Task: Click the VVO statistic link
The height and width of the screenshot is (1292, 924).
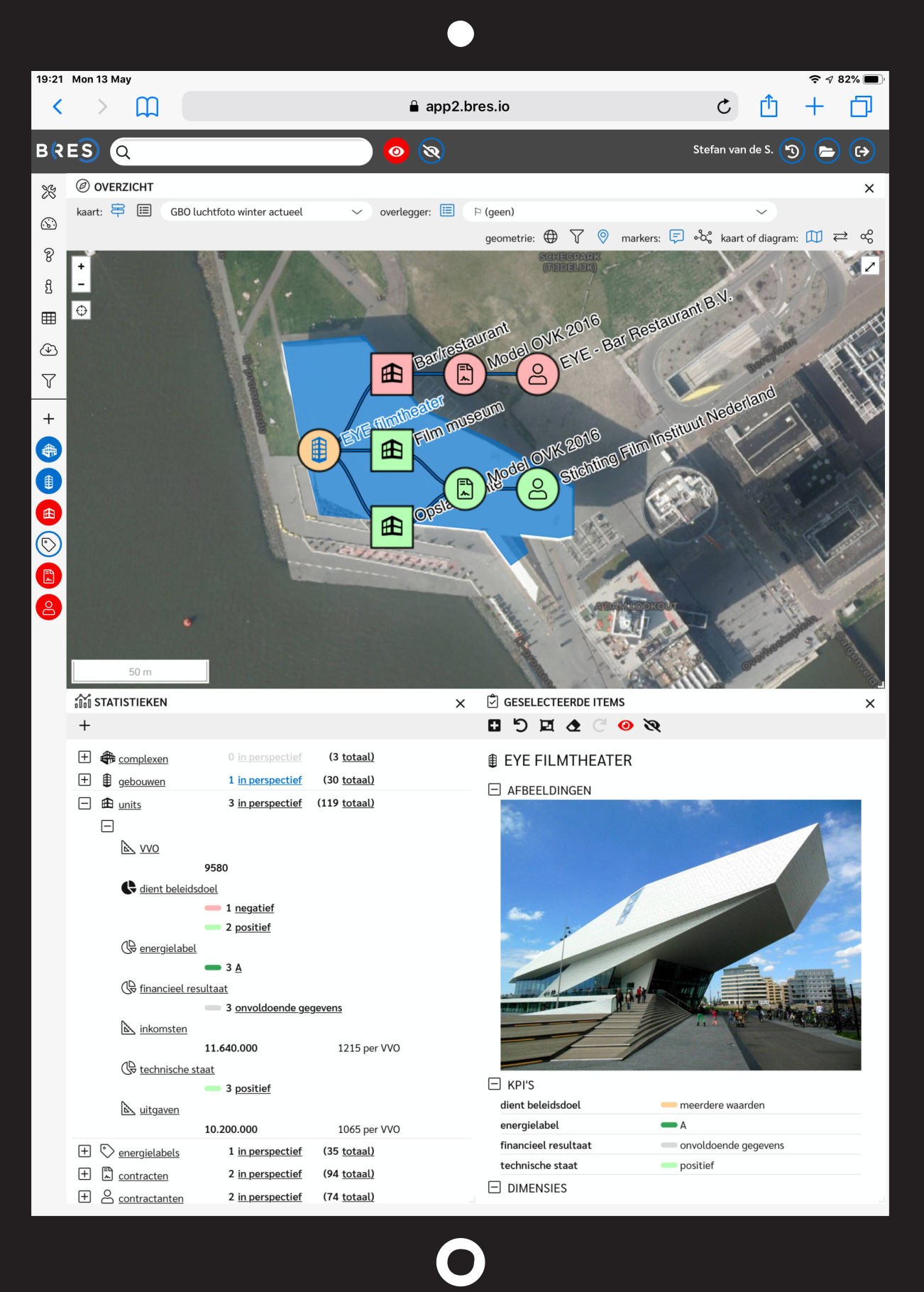Action: (149, 848)
